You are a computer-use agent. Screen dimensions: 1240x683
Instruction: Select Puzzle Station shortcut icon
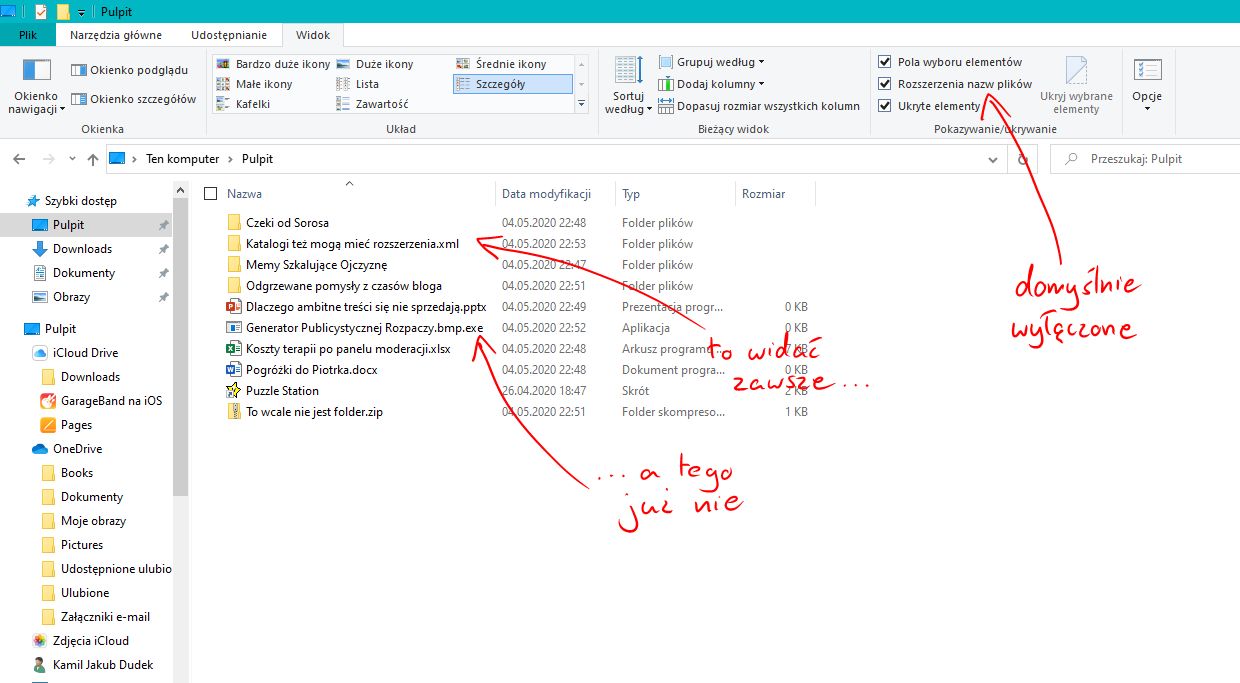(234, 391)
